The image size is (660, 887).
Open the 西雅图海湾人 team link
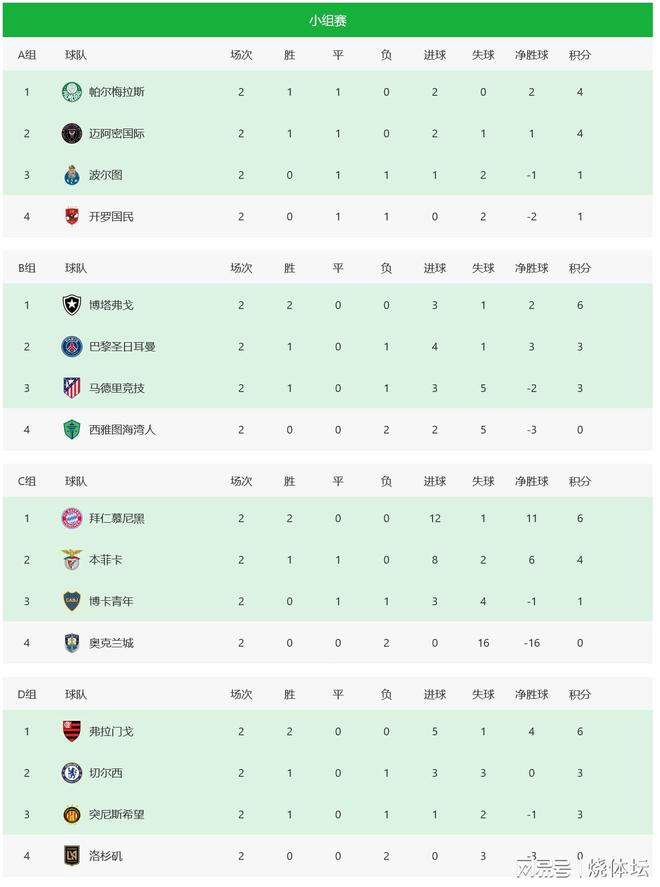122,430
